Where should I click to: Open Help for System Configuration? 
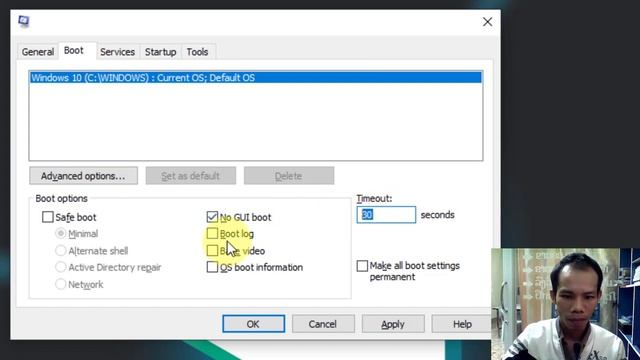point(462,324)
